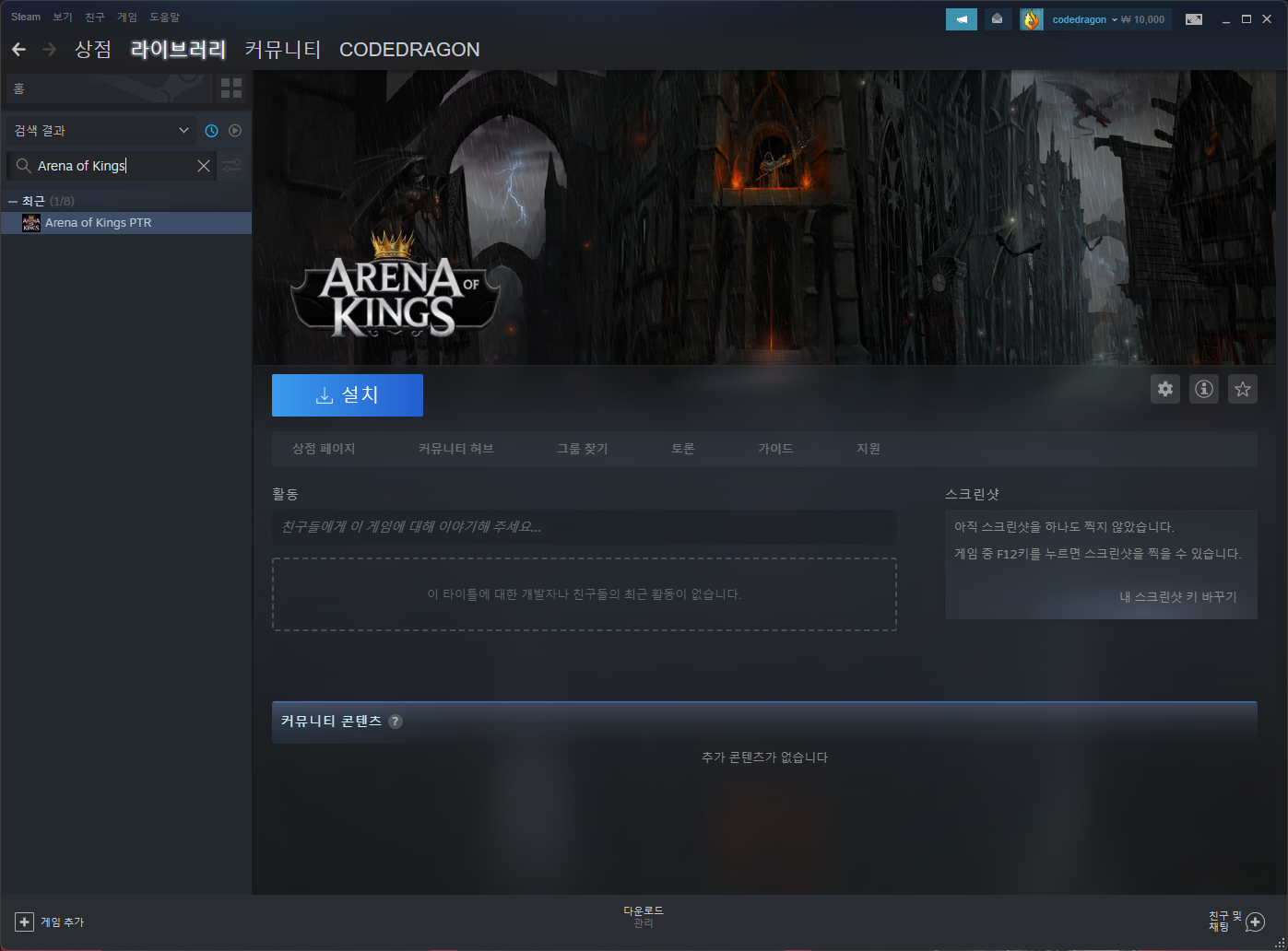
Task: Open 커뮤니티 허브 link
Action: (456, 449)
